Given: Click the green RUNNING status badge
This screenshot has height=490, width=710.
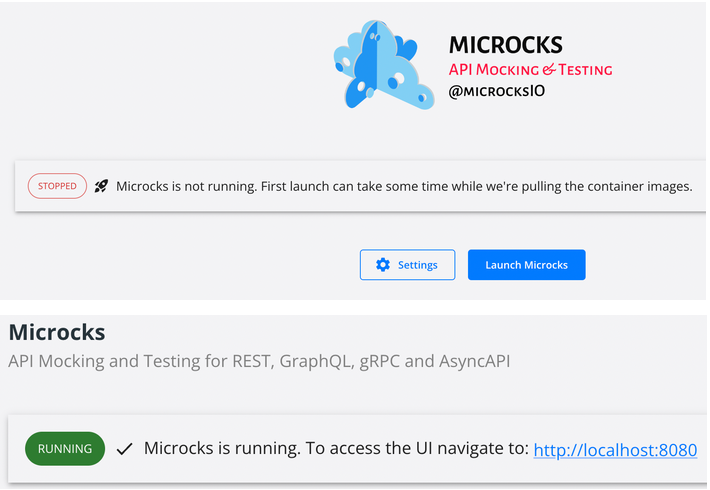Looking at the screenshot, I should (65, 450).
